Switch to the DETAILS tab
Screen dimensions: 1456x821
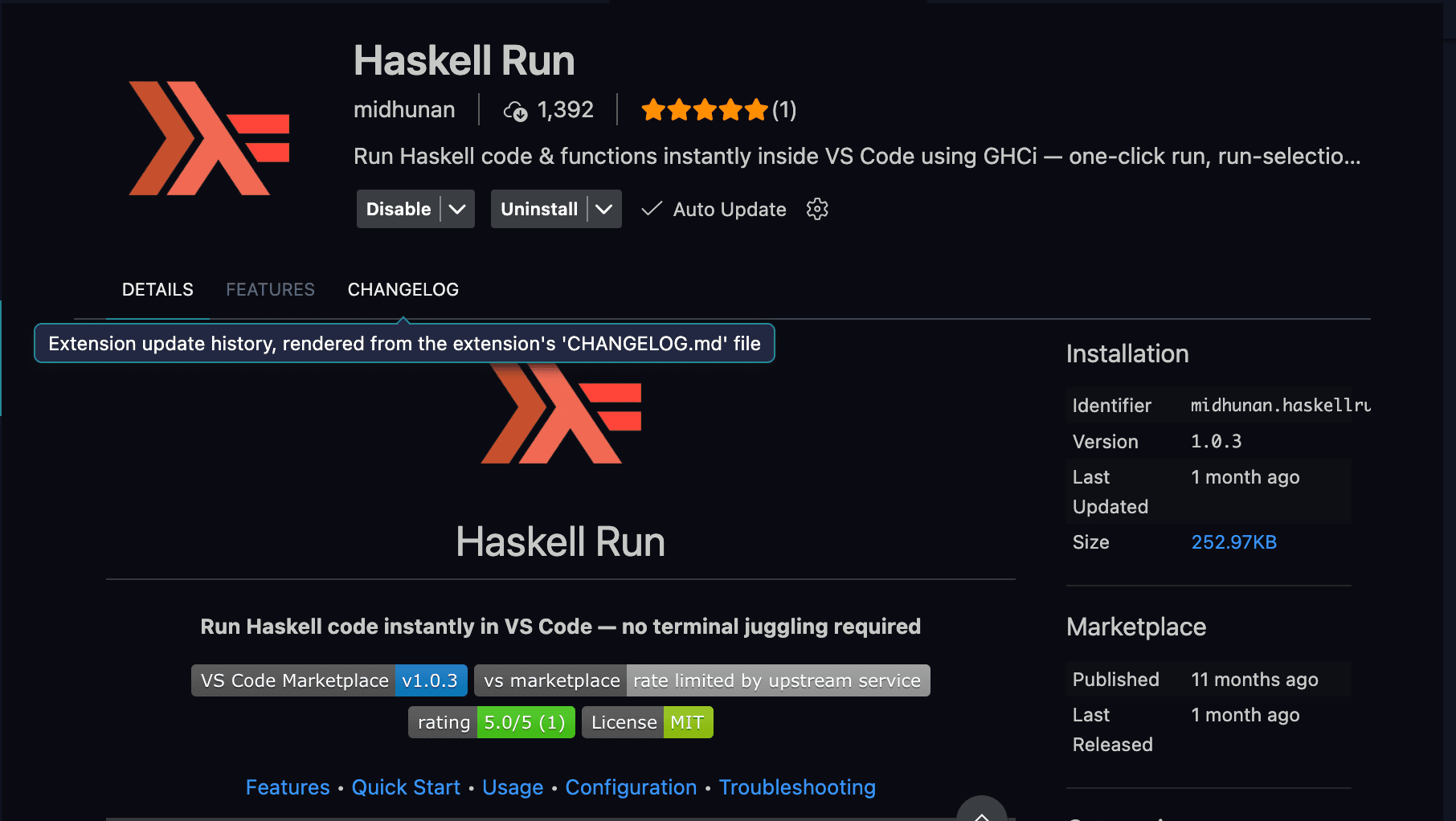click(x=157, y=289)
